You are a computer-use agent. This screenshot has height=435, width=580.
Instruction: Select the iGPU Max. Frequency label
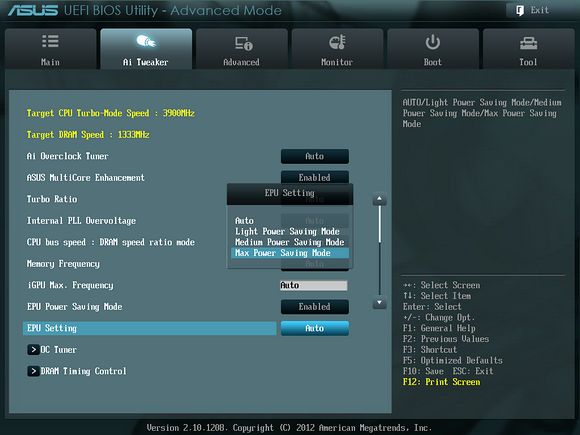pyautogui.click(x=70, y=285)
